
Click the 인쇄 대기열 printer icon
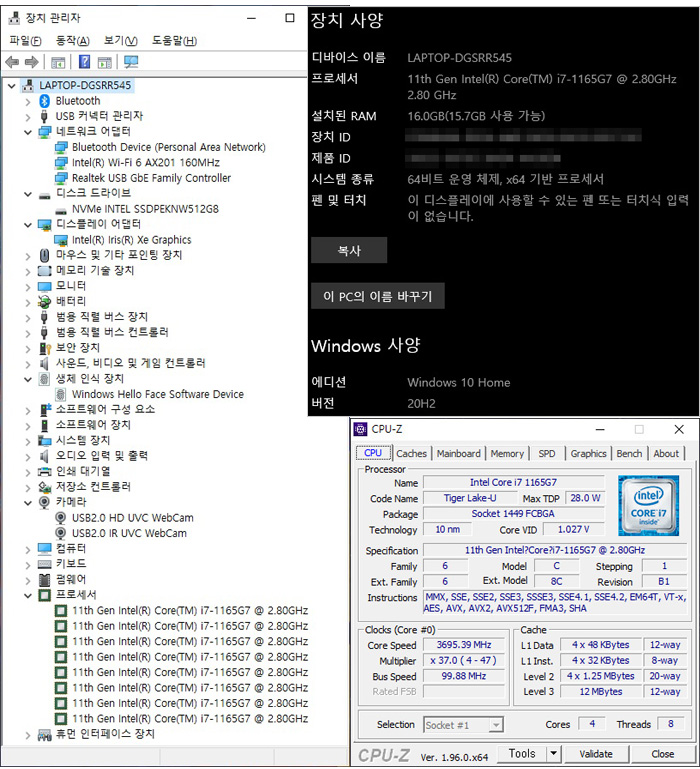coord(45,472)
